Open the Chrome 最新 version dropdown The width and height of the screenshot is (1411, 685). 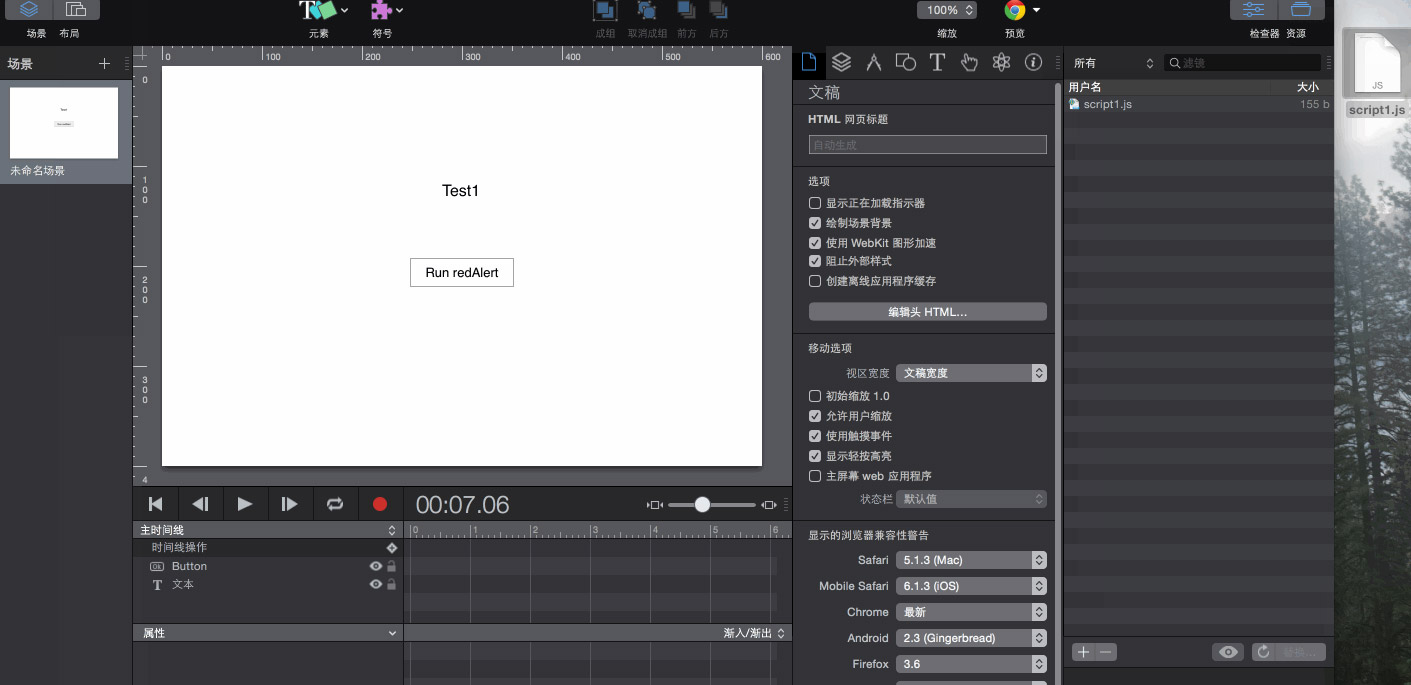tap(971, 612)
